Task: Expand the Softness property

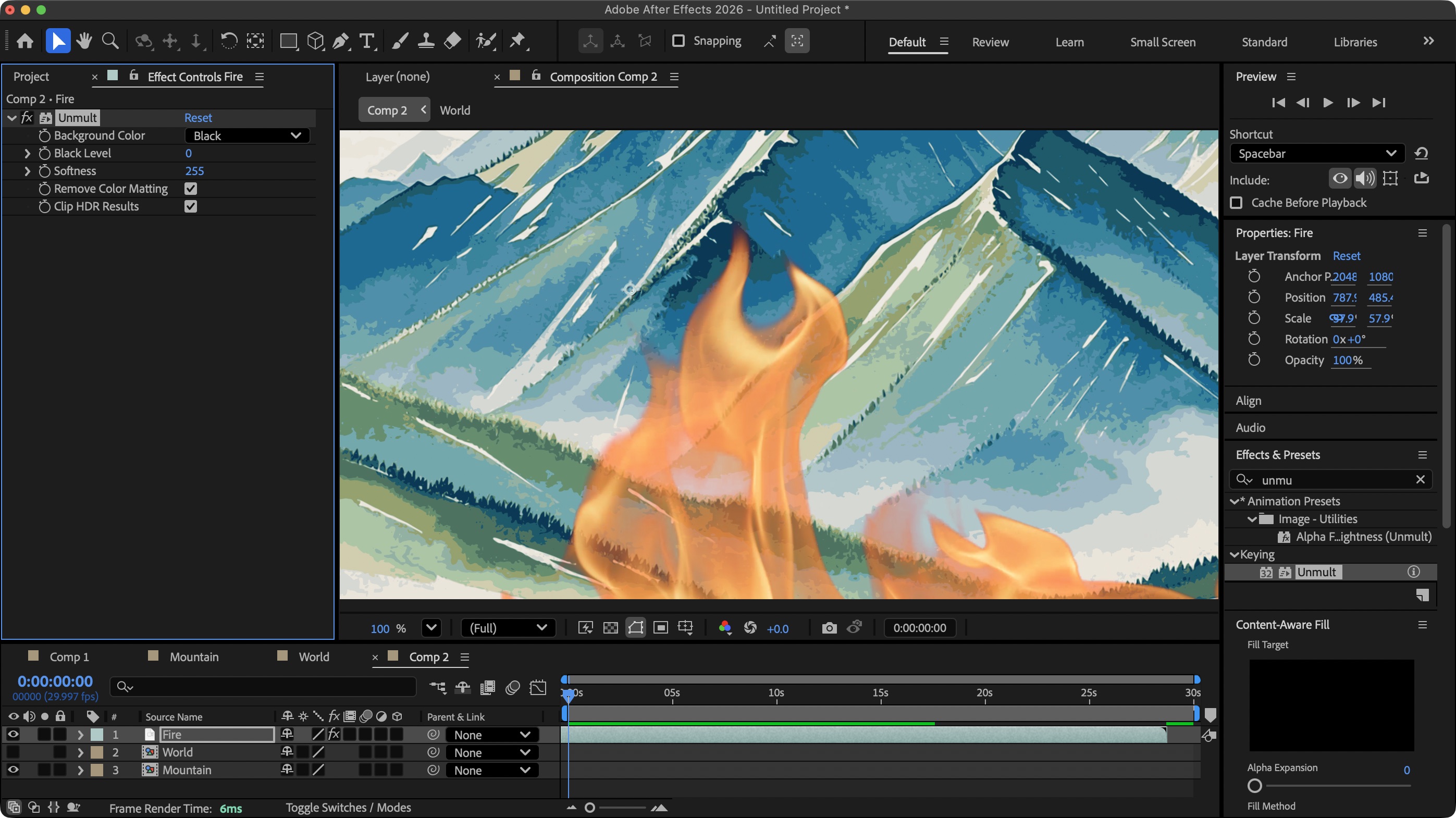Action: (x=26, y=170)
